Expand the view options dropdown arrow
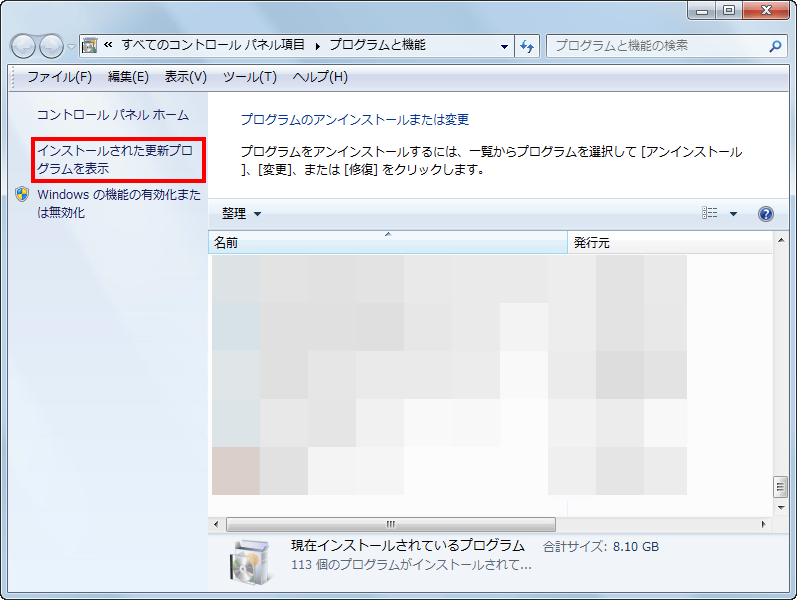The height and width of the screenshot is (600, 797). (x=733, y=214)
